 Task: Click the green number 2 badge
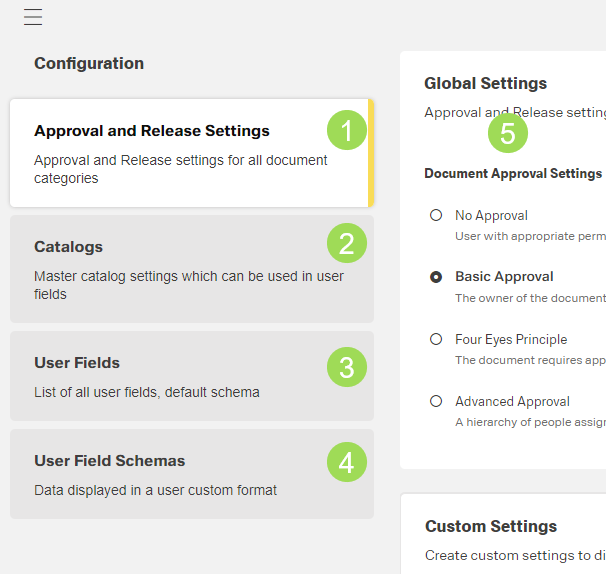coord(347,243)
